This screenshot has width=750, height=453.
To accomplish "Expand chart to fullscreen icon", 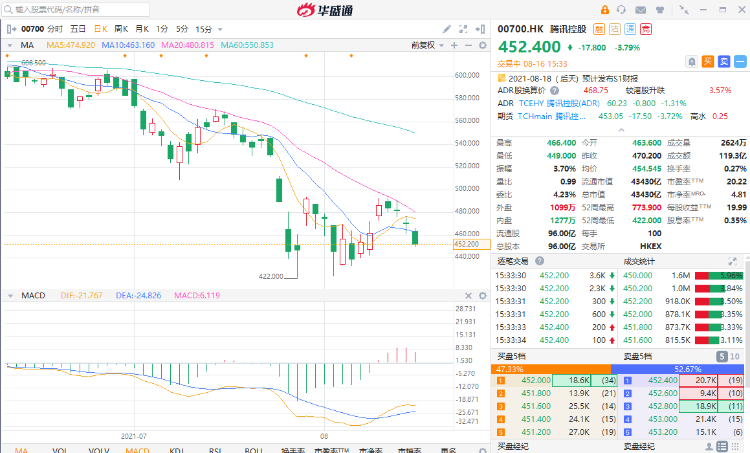I will coord(463,29).
